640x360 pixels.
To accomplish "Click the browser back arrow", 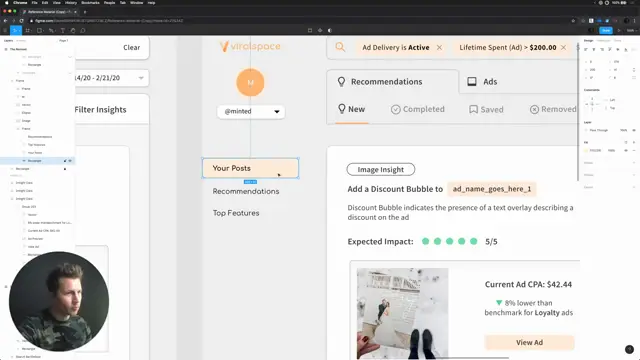I will [x=5, y=20].
